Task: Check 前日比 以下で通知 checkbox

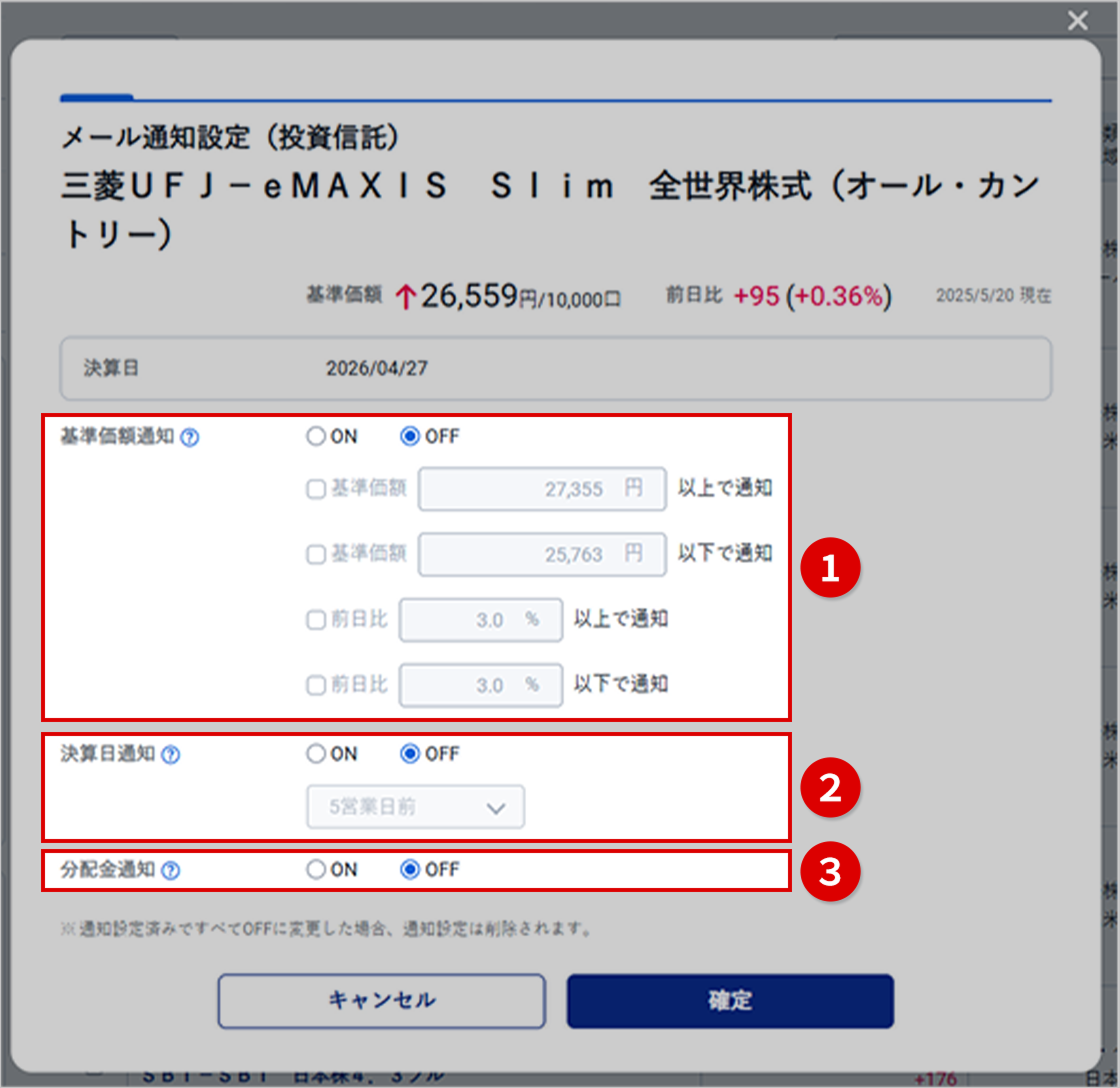Action: click(x=316, y=685)
